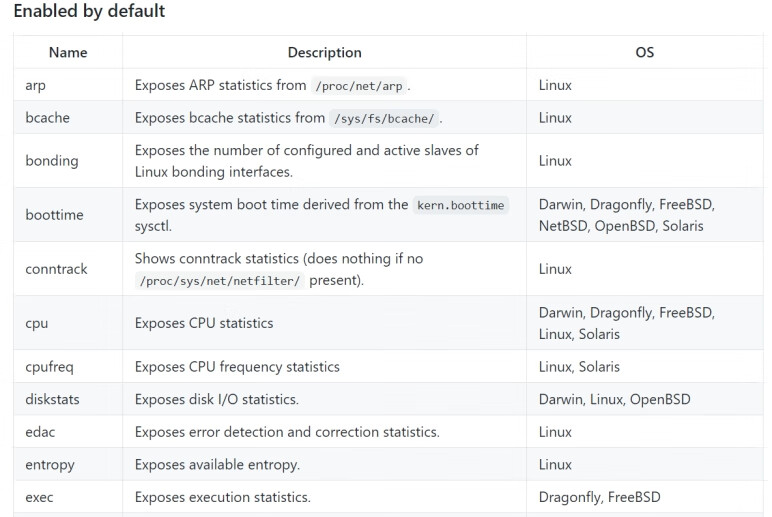This screenshot has height=517, width=772.
Task: Click the boottime collector name
Action: [x=54, y=215]
